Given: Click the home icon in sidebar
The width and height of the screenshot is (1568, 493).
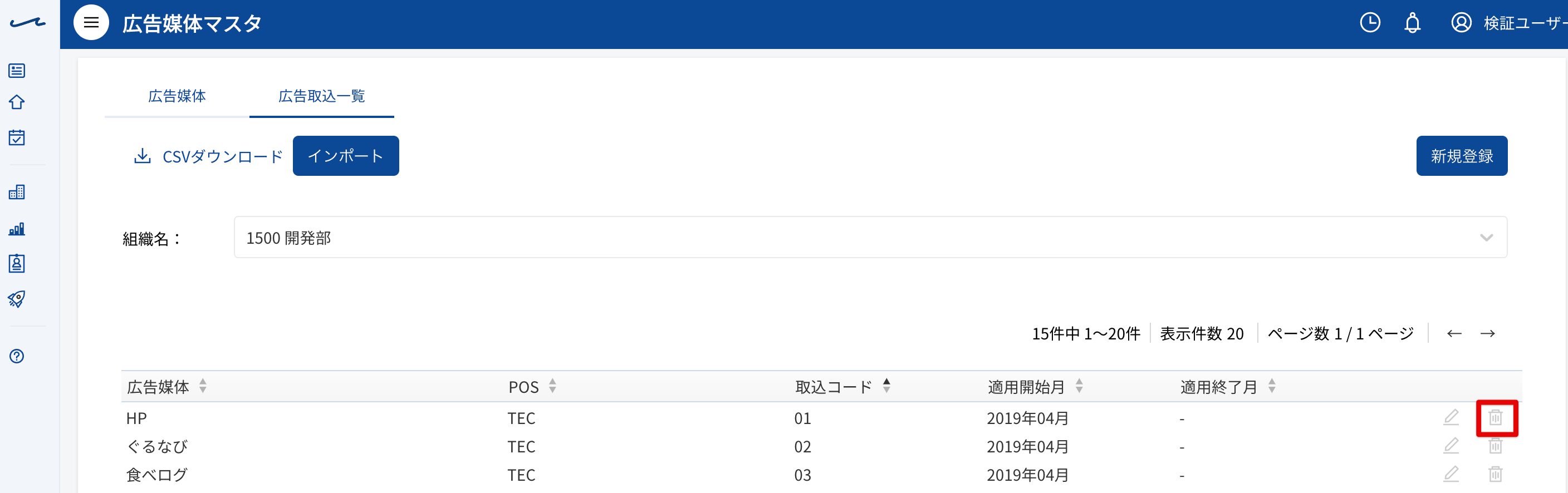Looking at the screenshot, I should tap(17, 102).
